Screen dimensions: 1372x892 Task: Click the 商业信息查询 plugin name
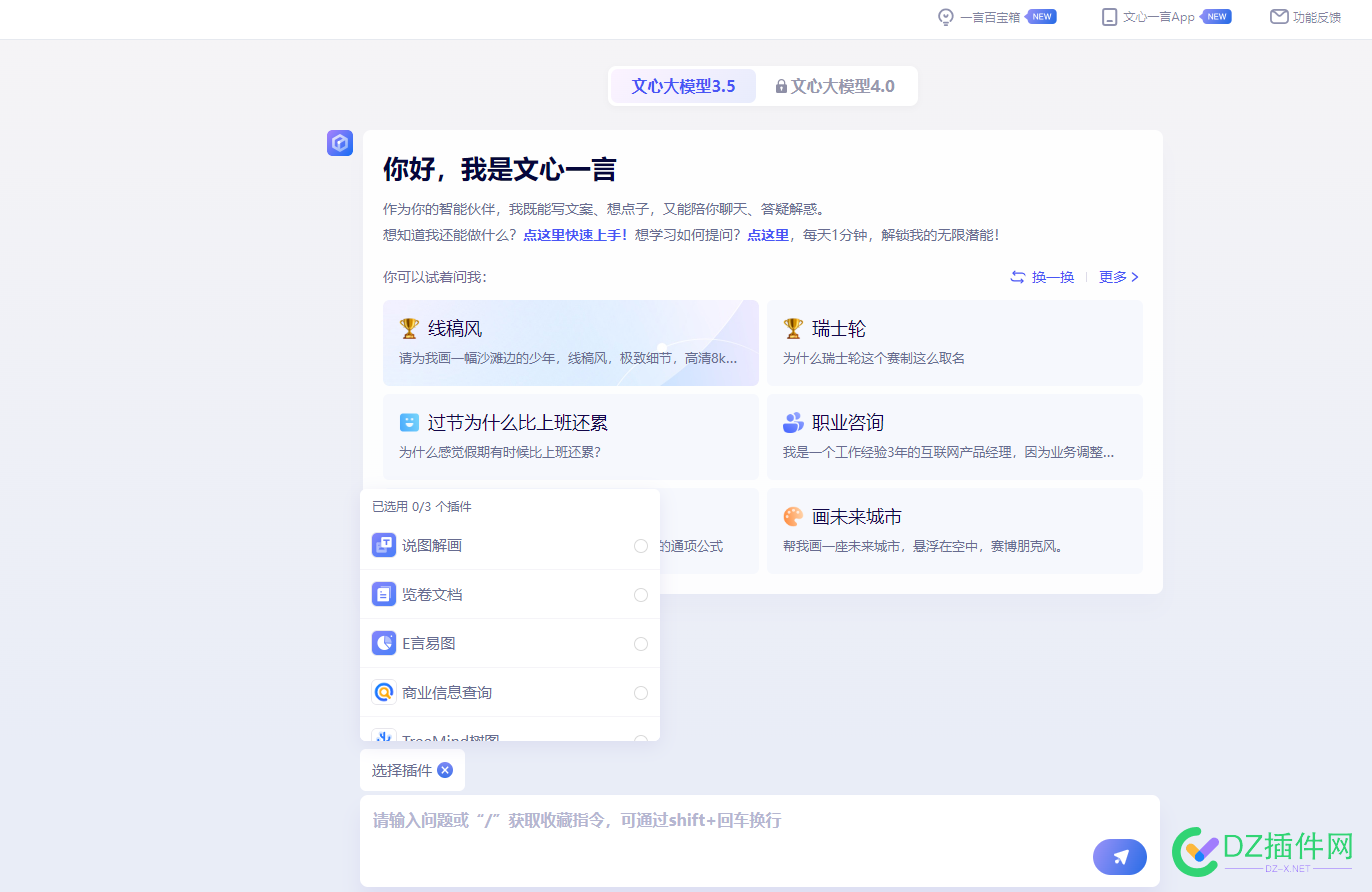[x=447, y=692]
